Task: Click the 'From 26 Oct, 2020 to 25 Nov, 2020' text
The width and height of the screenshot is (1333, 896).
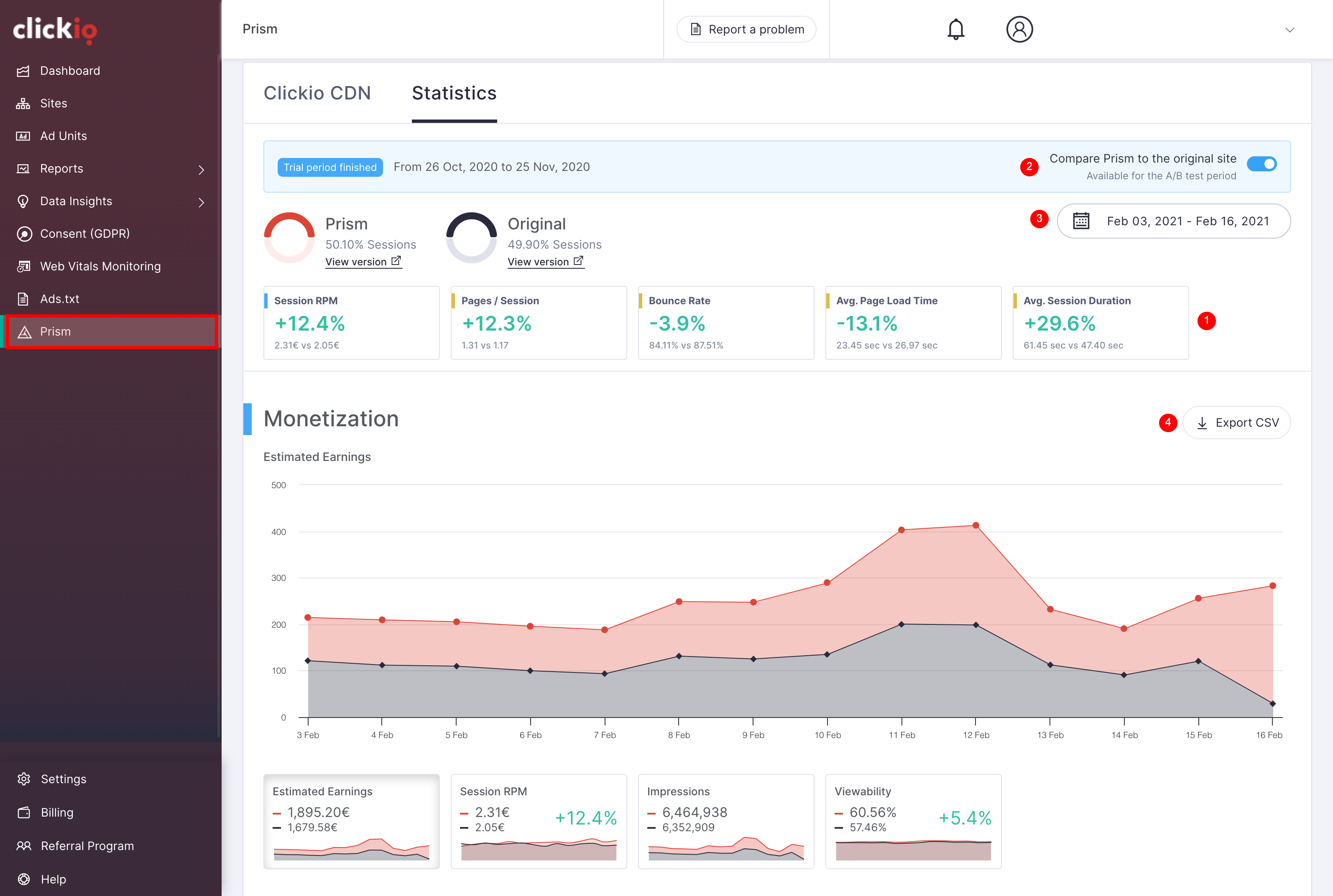Action: [492, 167]
